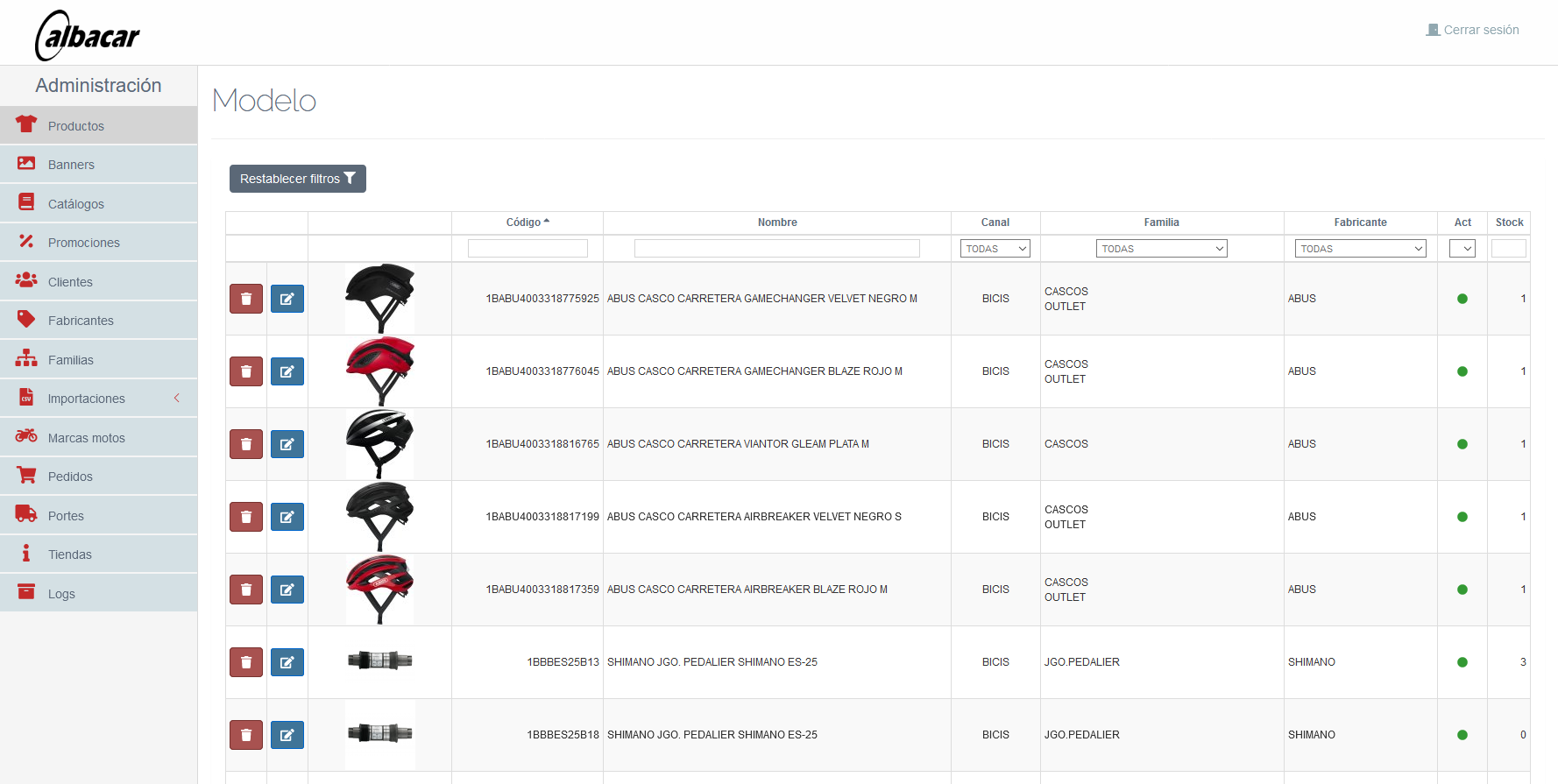Delete the GAMECHANGER VELVET NEGRO M helmet

[x=246, y=299]
